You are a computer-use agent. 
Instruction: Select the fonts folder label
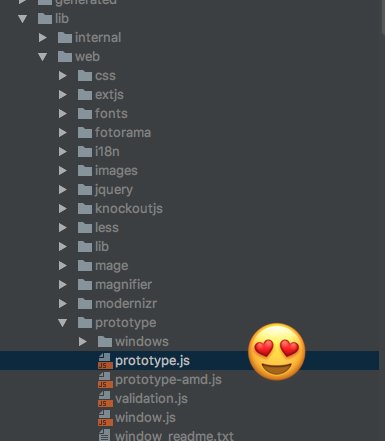click(111, 114)
